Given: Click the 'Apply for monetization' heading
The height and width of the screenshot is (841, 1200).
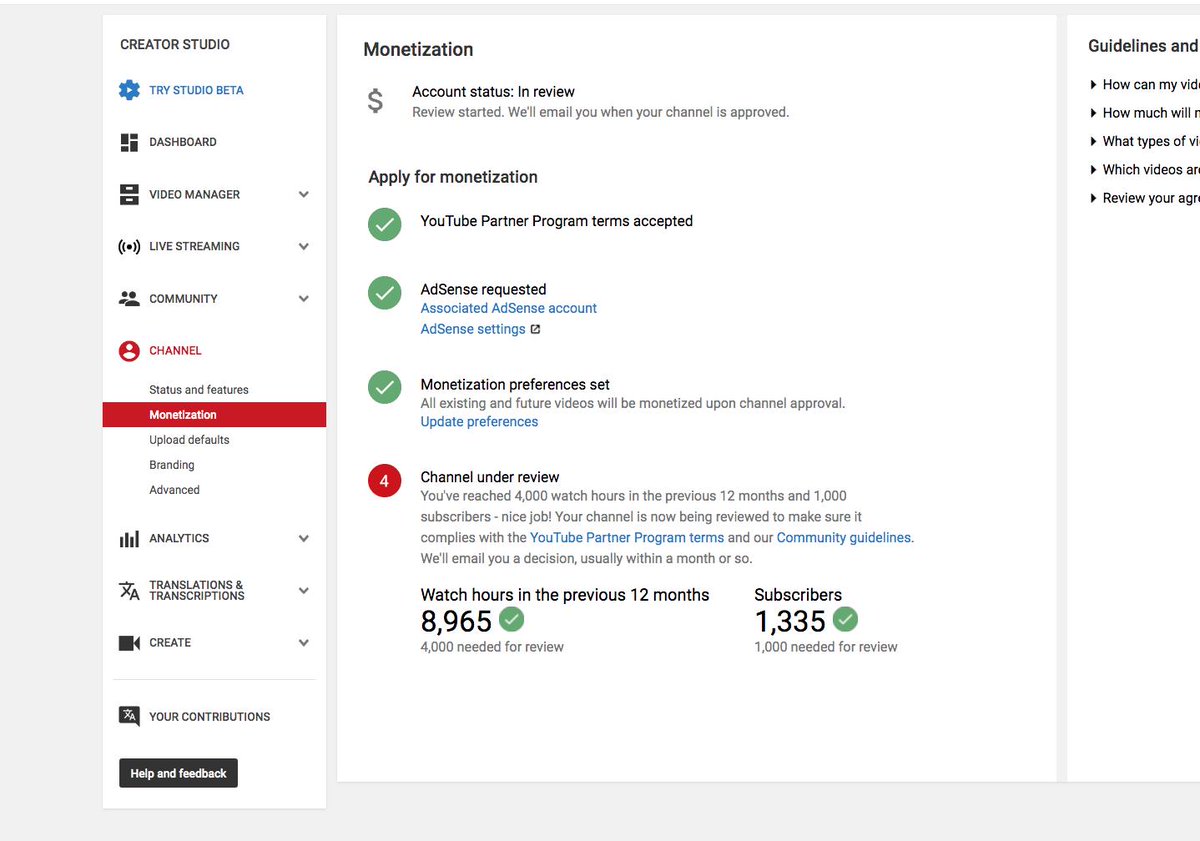Looking at the screenshot, I should point(453,177).
